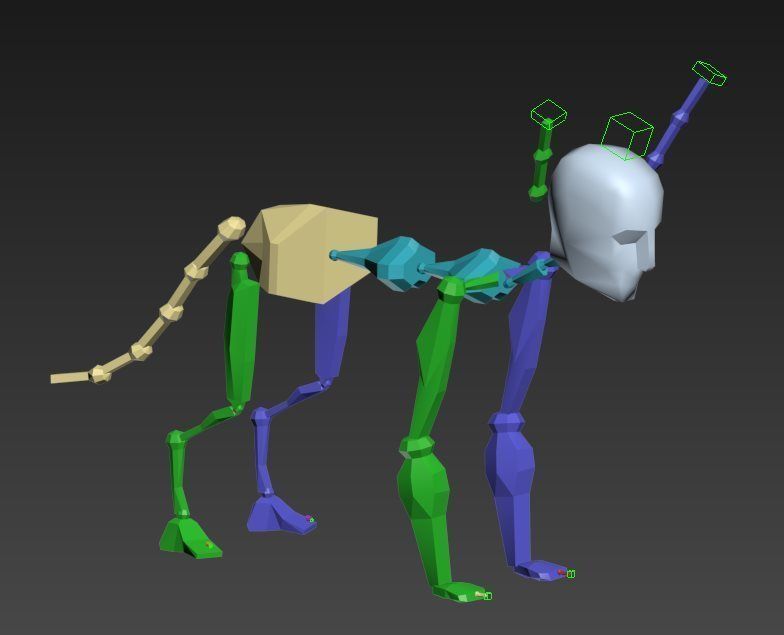The image size is (784, 635).
Task: Select the green rear thigh bone
Action: pos(241,332)
